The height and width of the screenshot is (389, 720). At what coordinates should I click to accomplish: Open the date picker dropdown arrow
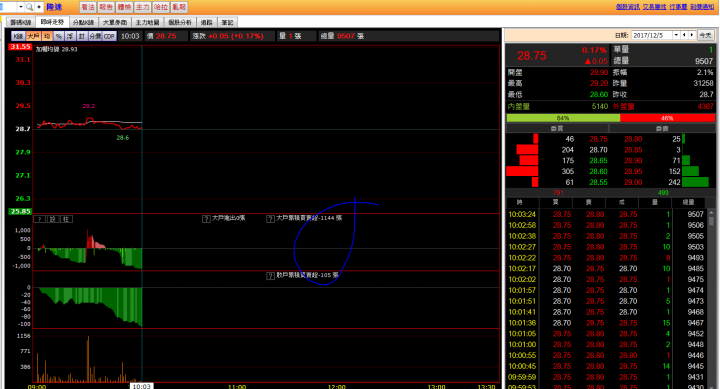click(x=676, y=35)
